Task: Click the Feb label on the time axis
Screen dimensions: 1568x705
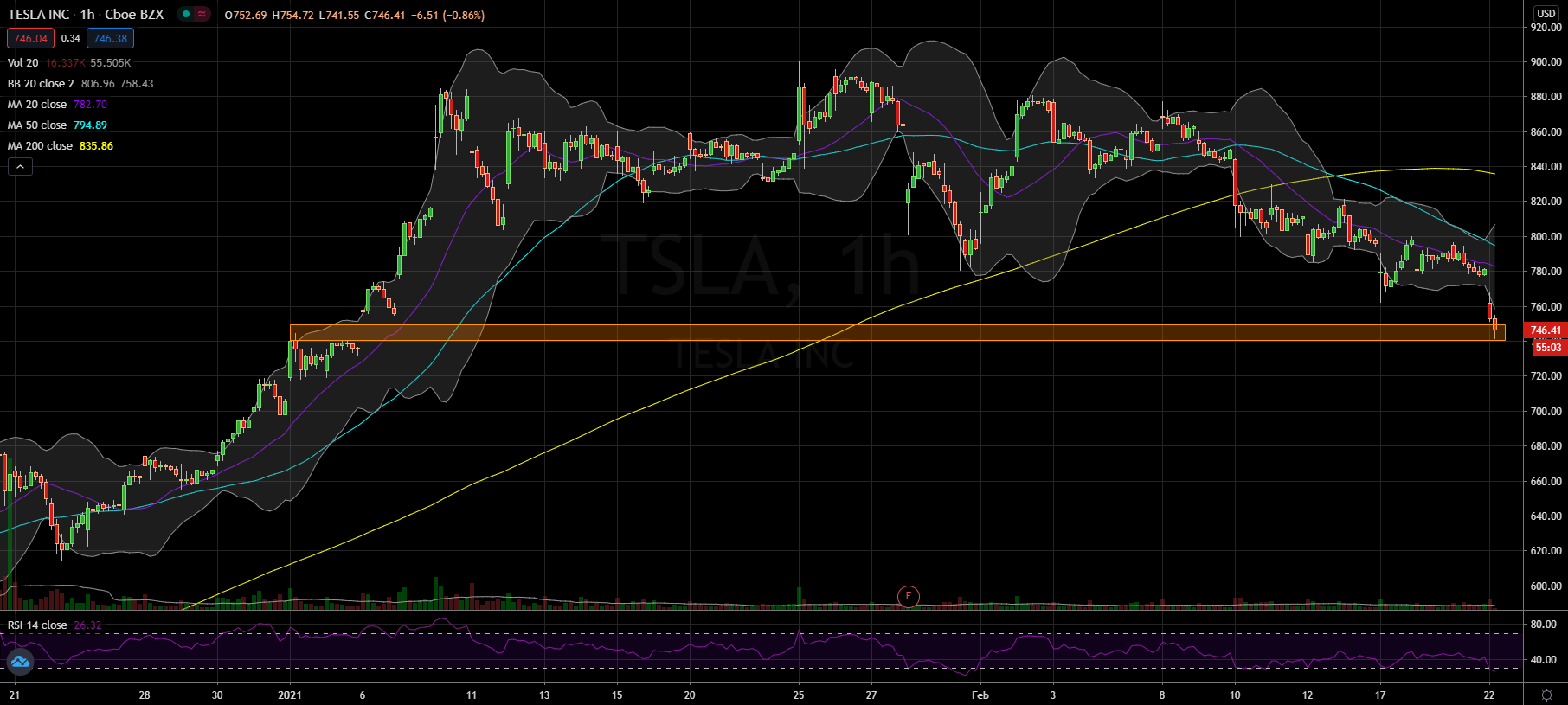Action: tap(980, 695)
